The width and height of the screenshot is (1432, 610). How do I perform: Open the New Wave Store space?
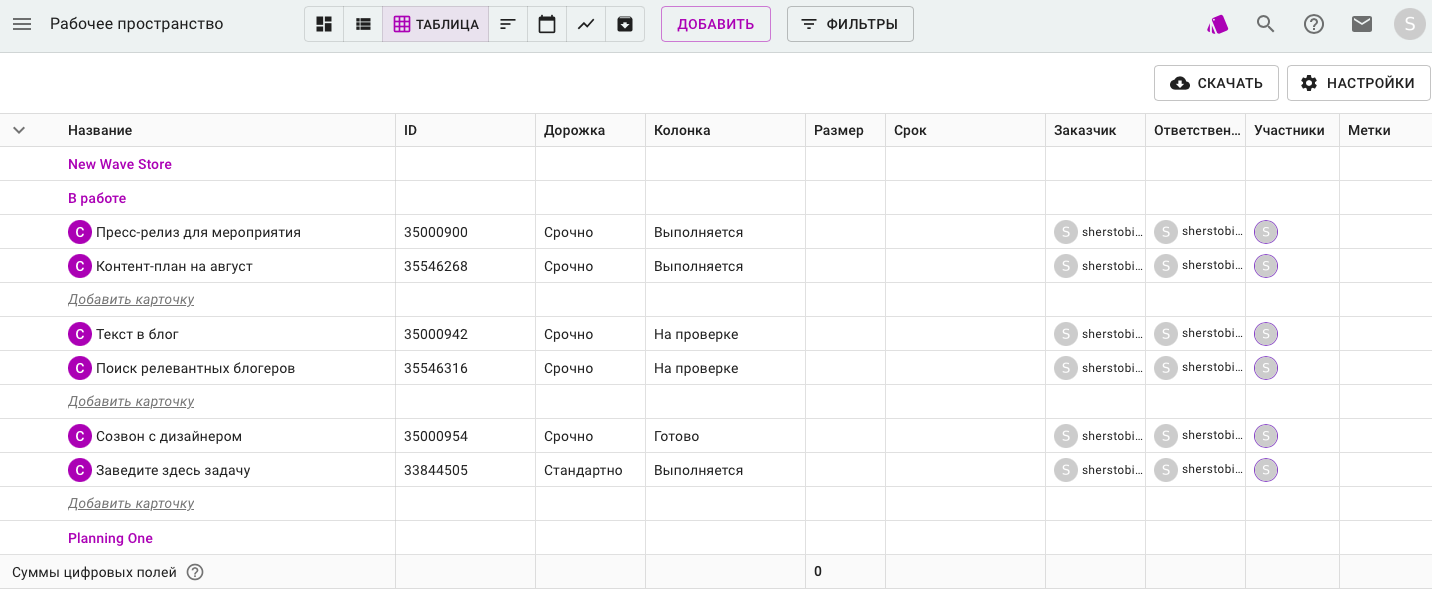pyautogui.click(x=120, y=164)
